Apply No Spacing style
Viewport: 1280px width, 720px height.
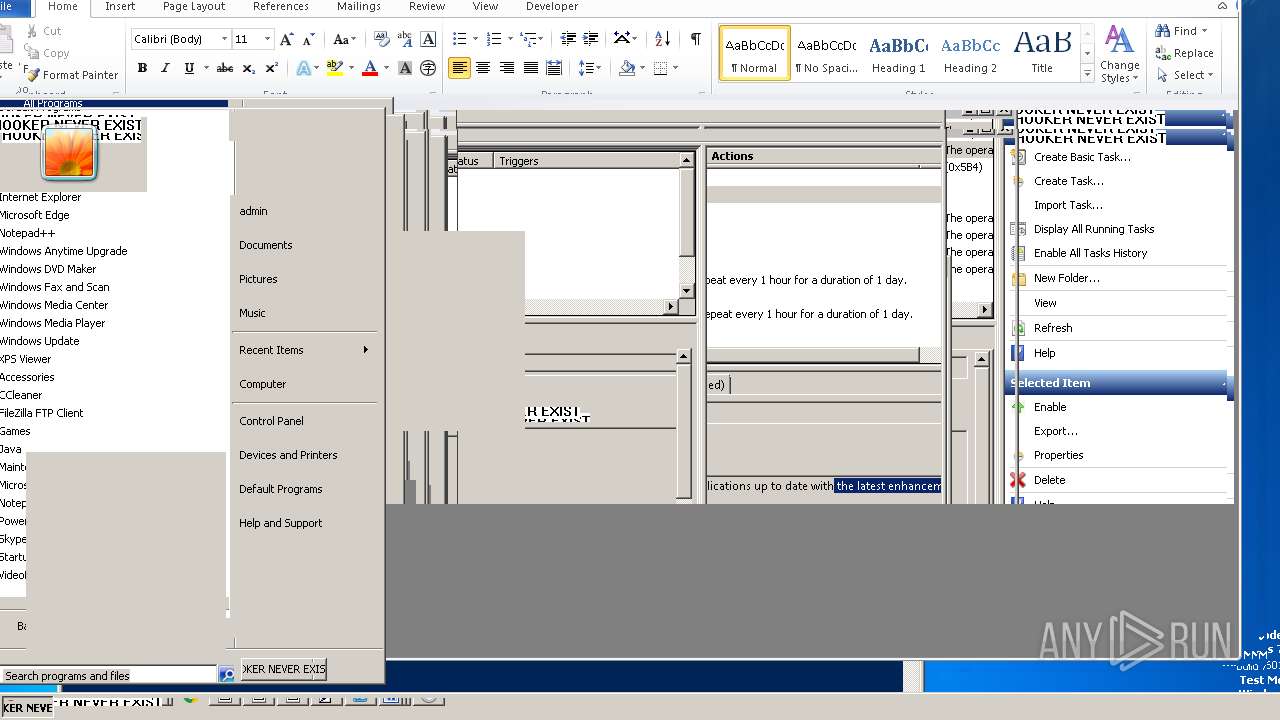(826, 53)
